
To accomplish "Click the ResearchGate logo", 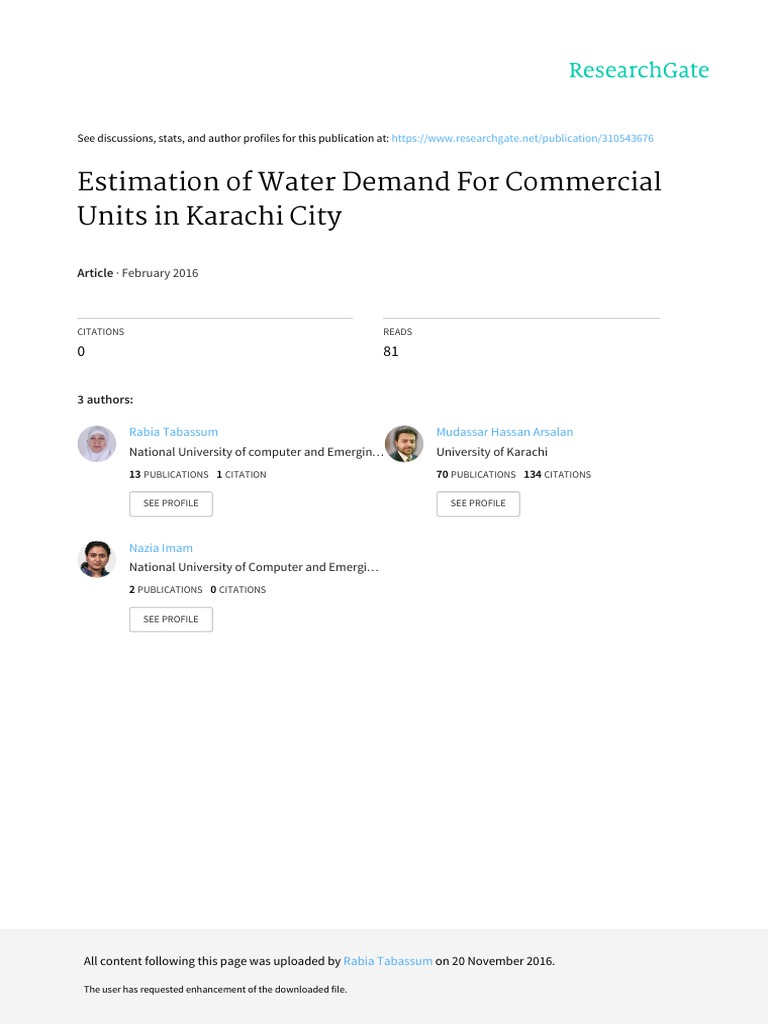I will [x=638, y=70].
